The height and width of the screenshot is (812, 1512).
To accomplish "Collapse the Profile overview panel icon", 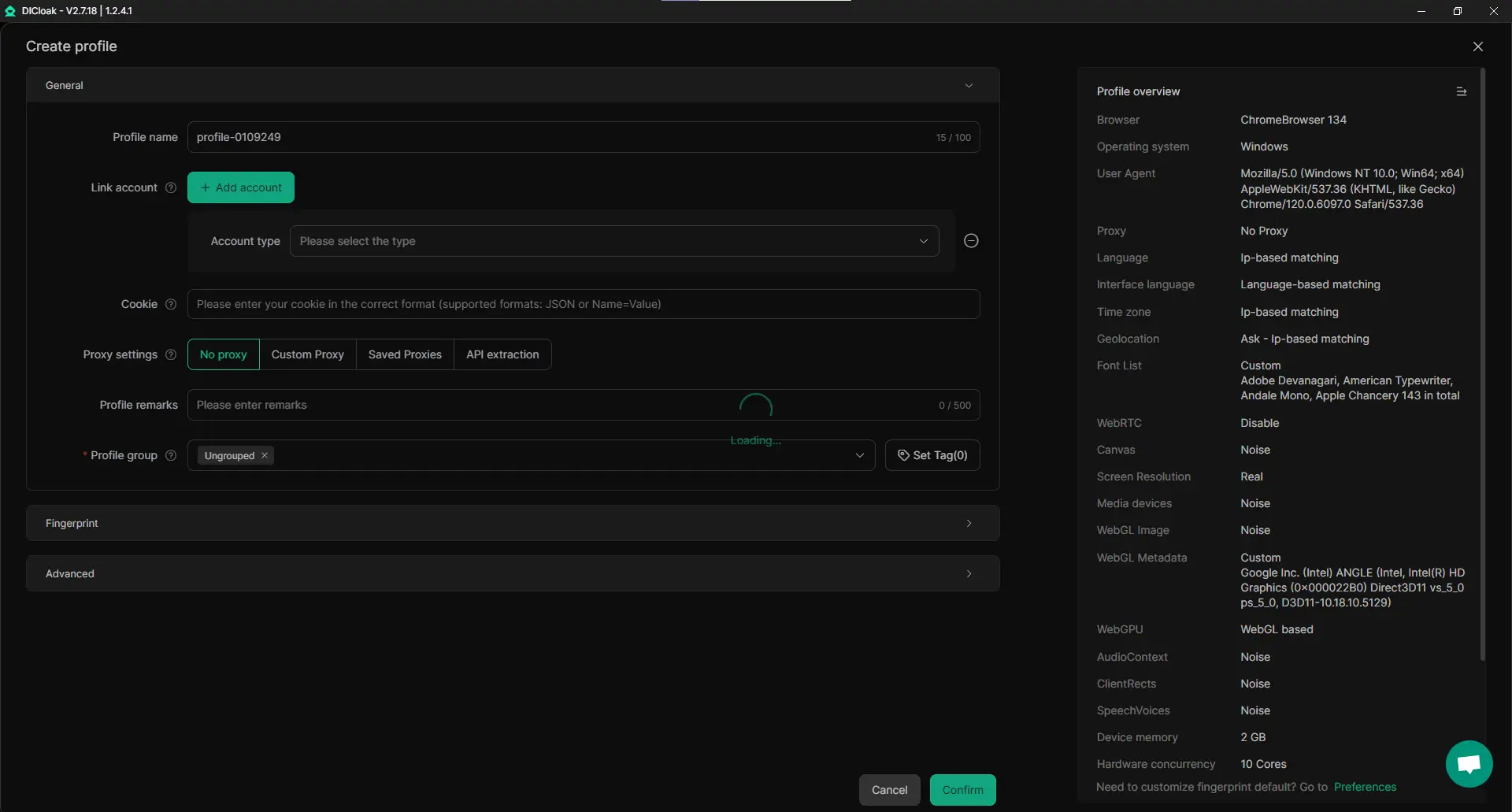I will pyautogui.click(x=1461, y=91).
